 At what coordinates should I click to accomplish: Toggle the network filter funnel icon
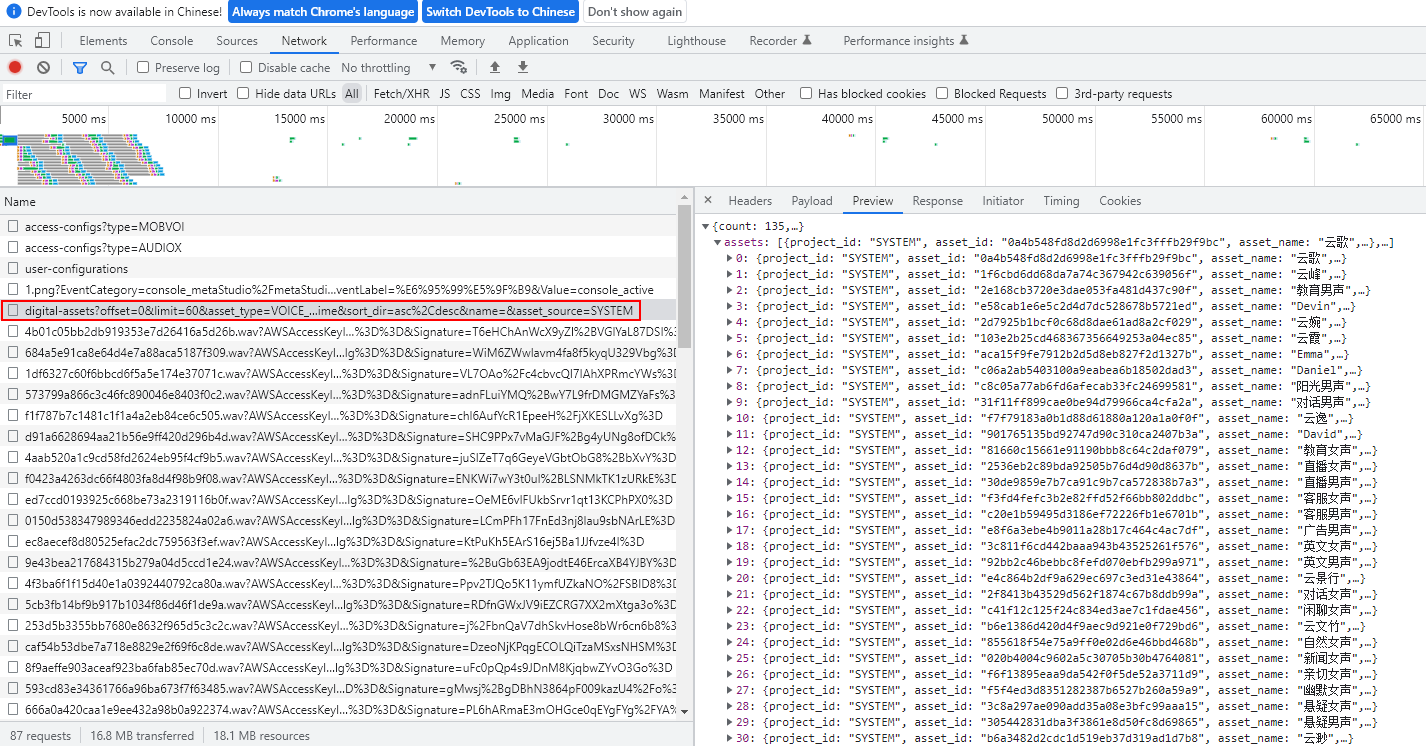[80, 68]
